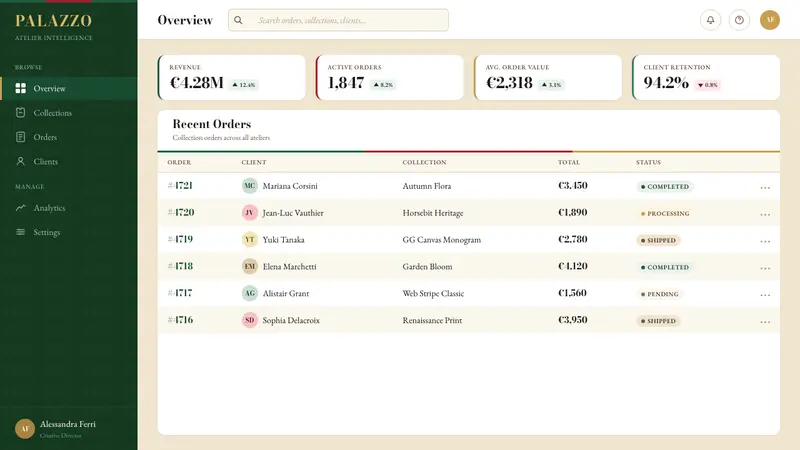Click the Active Orders stat card

click(390, 78)
